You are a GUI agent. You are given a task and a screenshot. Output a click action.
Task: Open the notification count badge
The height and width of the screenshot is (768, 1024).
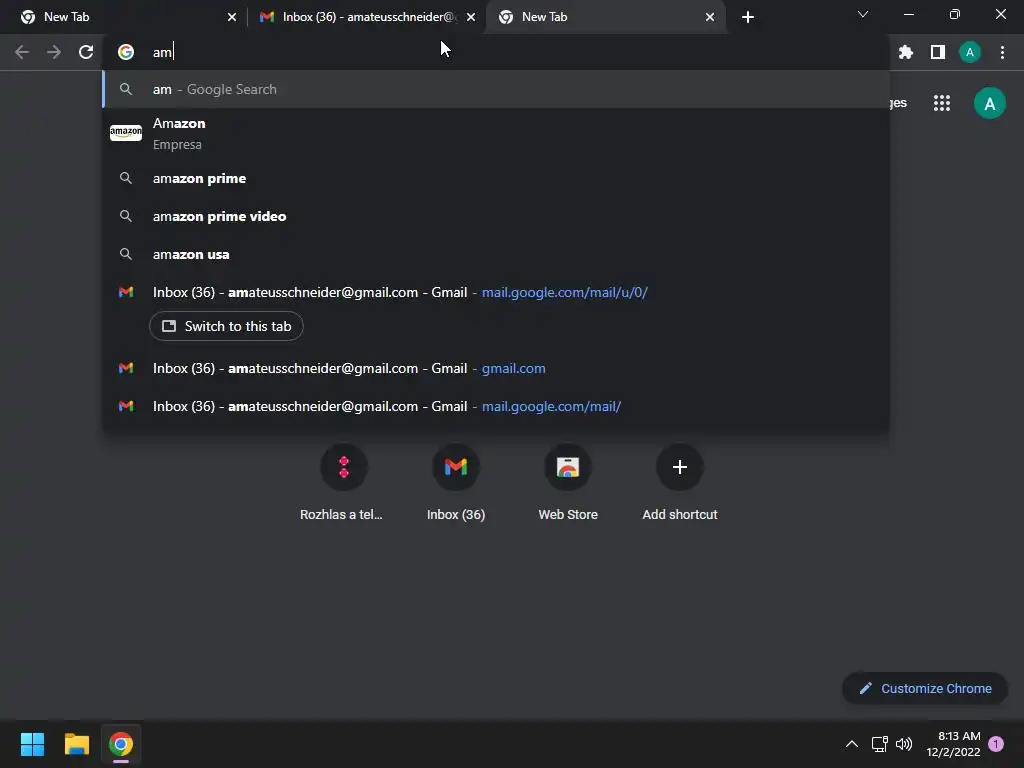click(x=996, y=744)
